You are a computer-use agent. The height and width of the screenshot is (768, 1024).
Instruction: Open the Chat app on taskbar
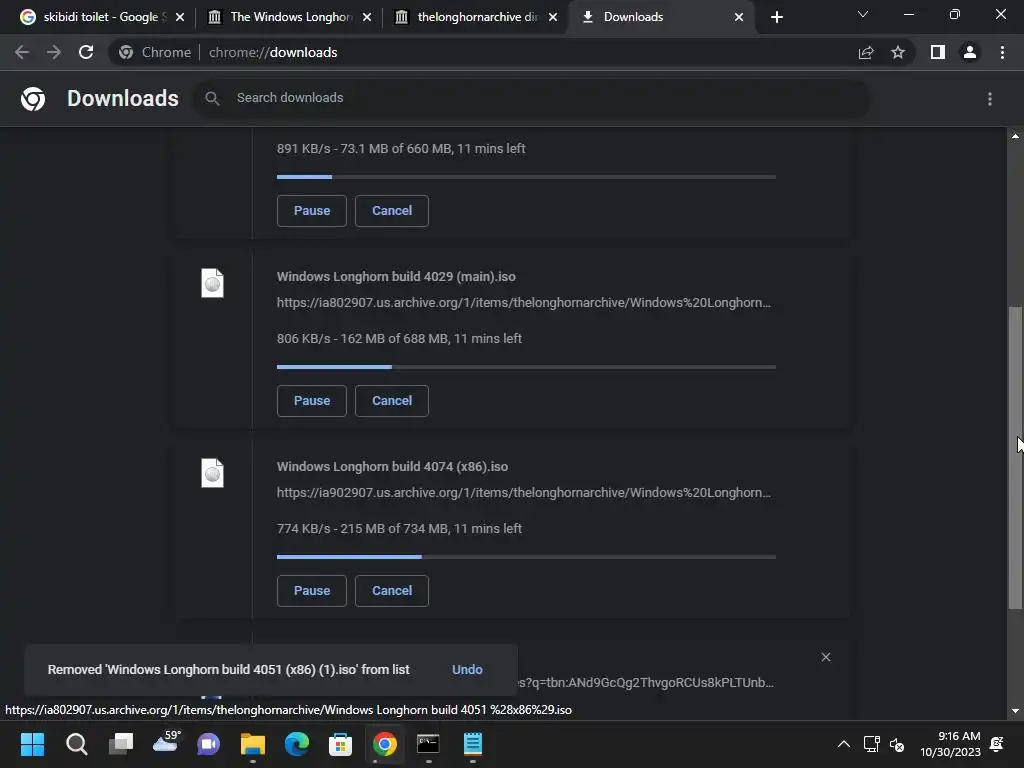coord(209,744)
